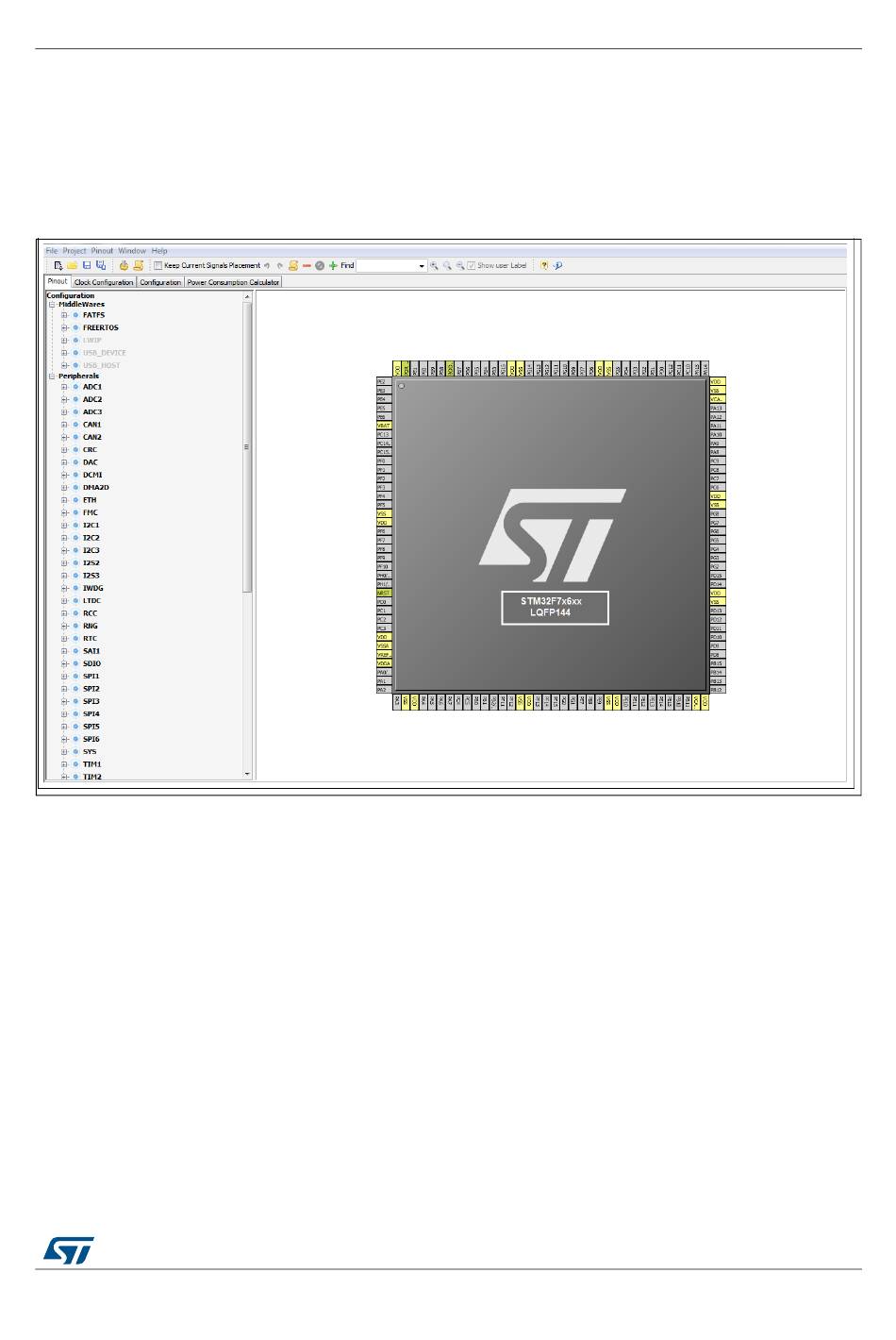
Task: Click the tree panel vertical scrollbar thumb
Action: click(x=248, y=446)
